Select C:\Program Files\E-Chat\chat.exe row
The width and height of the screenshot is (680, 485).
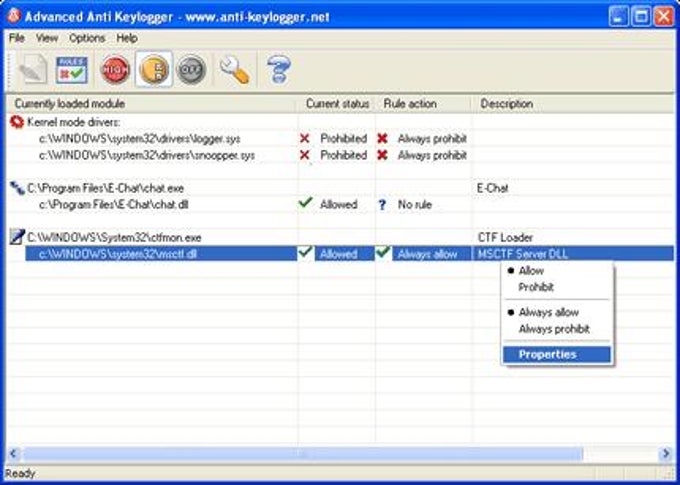coord(340,188)
